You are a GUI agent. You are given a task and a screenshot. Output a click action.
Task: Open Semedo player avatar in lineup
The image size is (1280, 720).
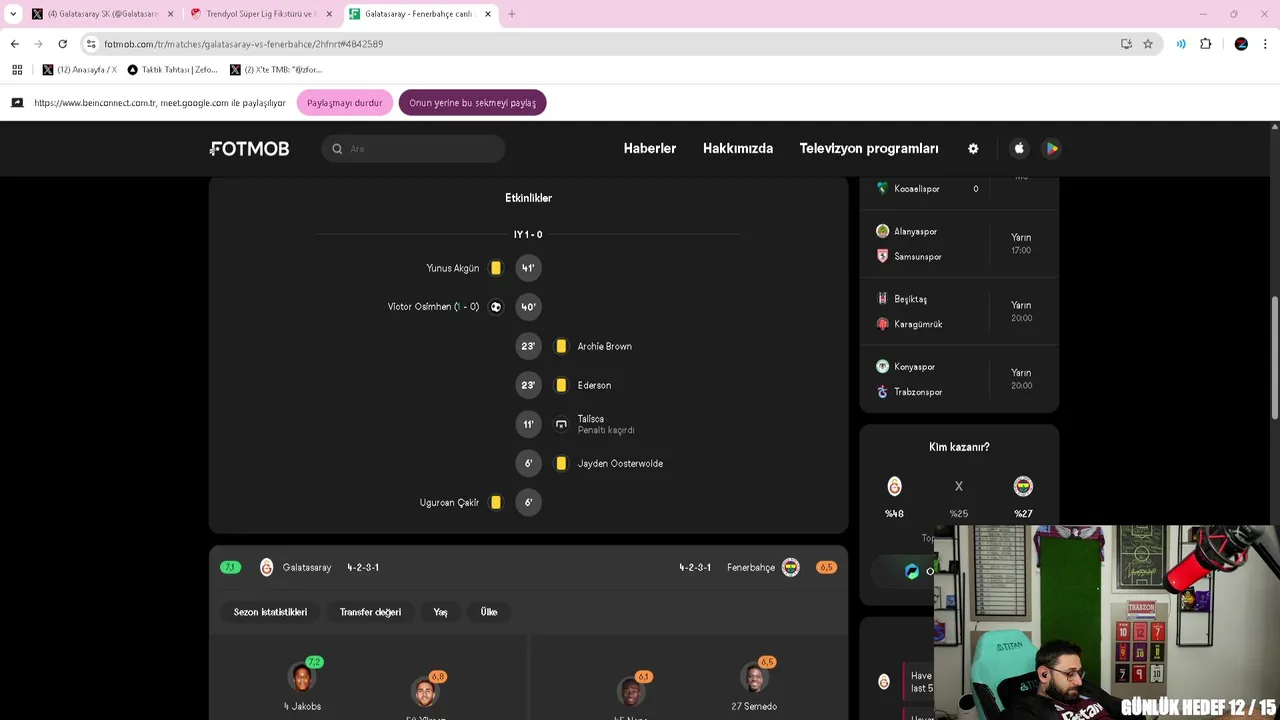coord(754,678)
